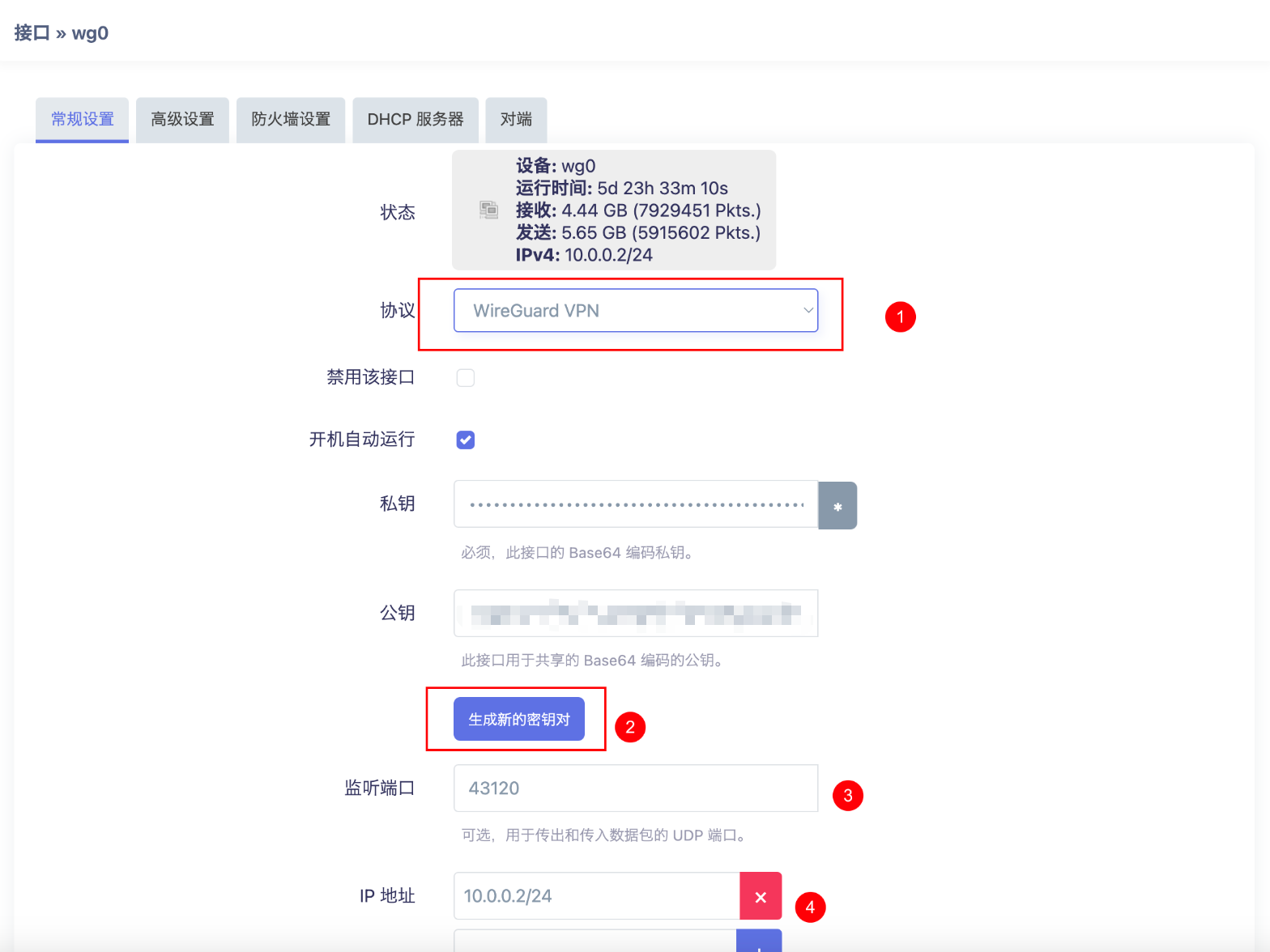This screenshot has height=952, width=1270.
Task: Click red annotation marker number 3
Action: point(847,796)
